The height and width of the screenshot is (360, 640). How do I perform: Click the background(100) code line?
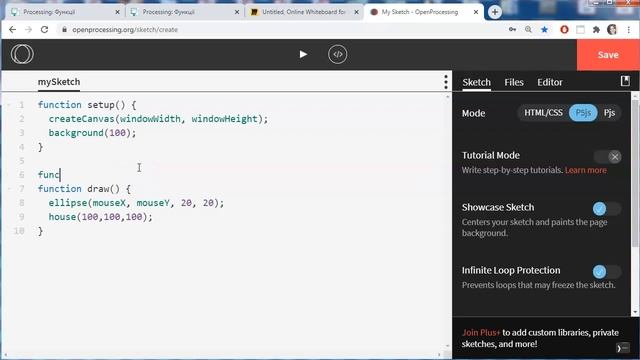point(92,133)
